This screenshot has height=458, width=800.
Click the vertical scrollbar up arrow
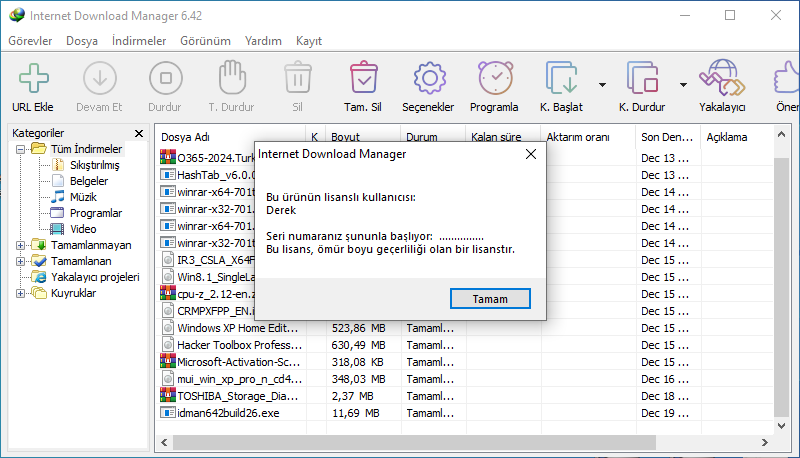(782, 135)
